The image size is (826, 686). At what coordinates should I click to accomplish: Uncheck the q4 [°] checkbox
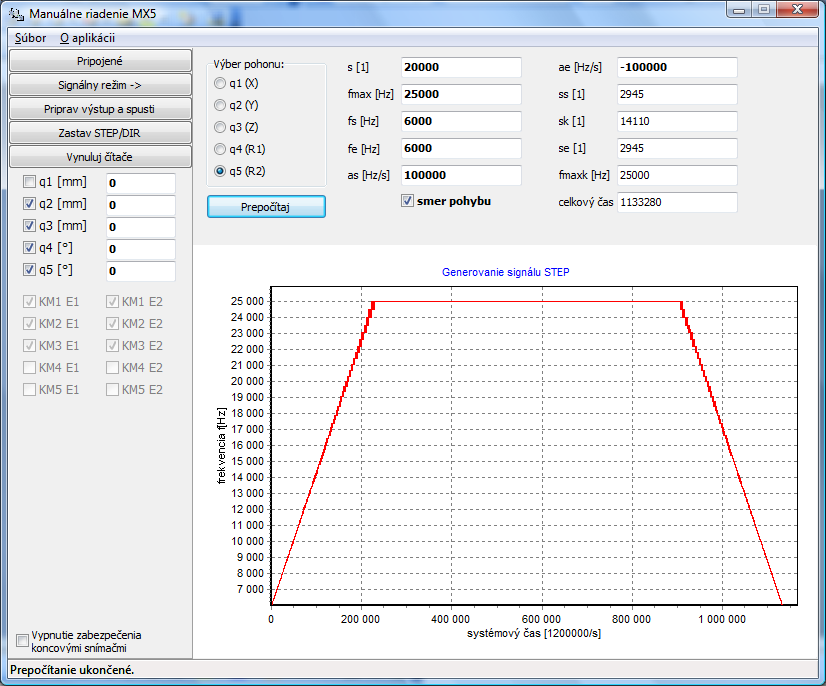(x=30, y=248)
